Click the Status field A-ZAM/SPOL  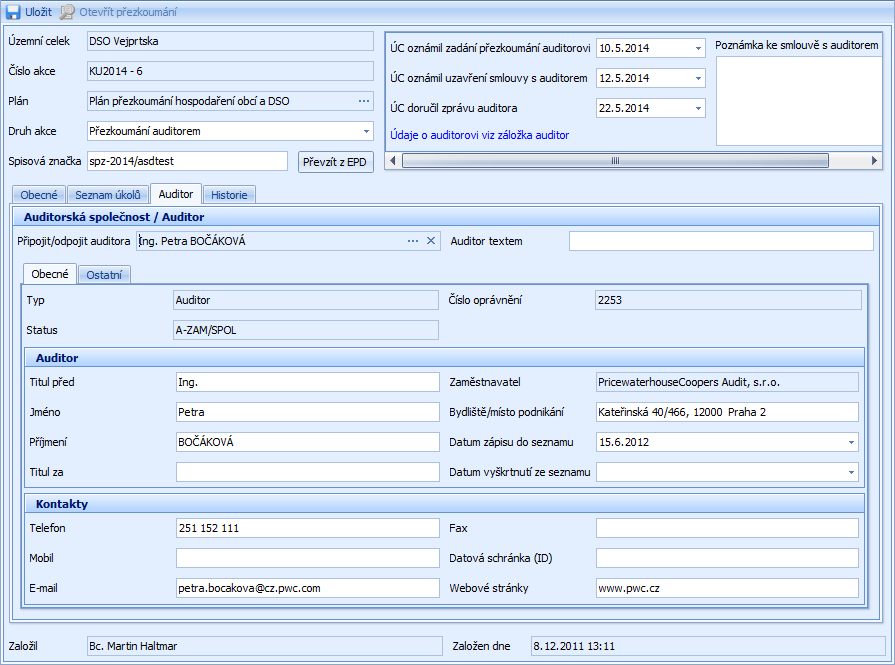[x=306, y=330]
